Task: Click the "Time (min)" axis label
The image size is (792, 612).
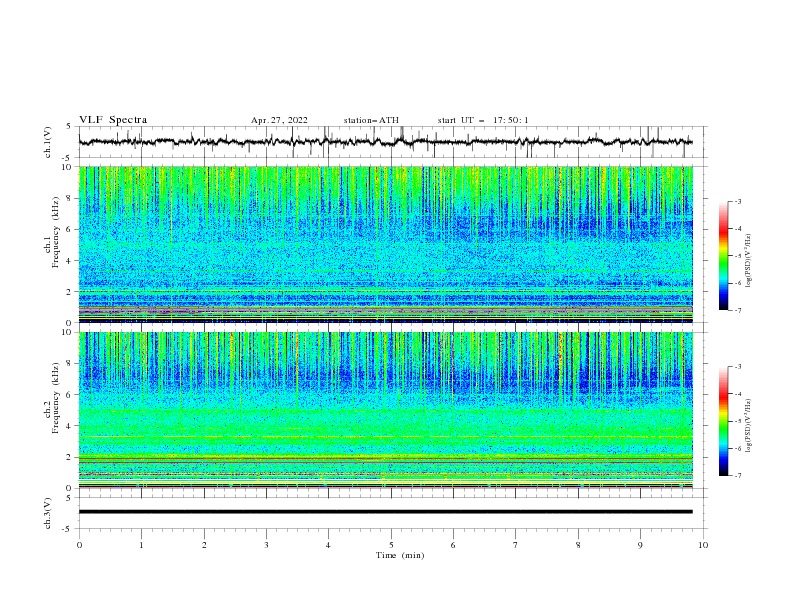Action: click(400, 555)
